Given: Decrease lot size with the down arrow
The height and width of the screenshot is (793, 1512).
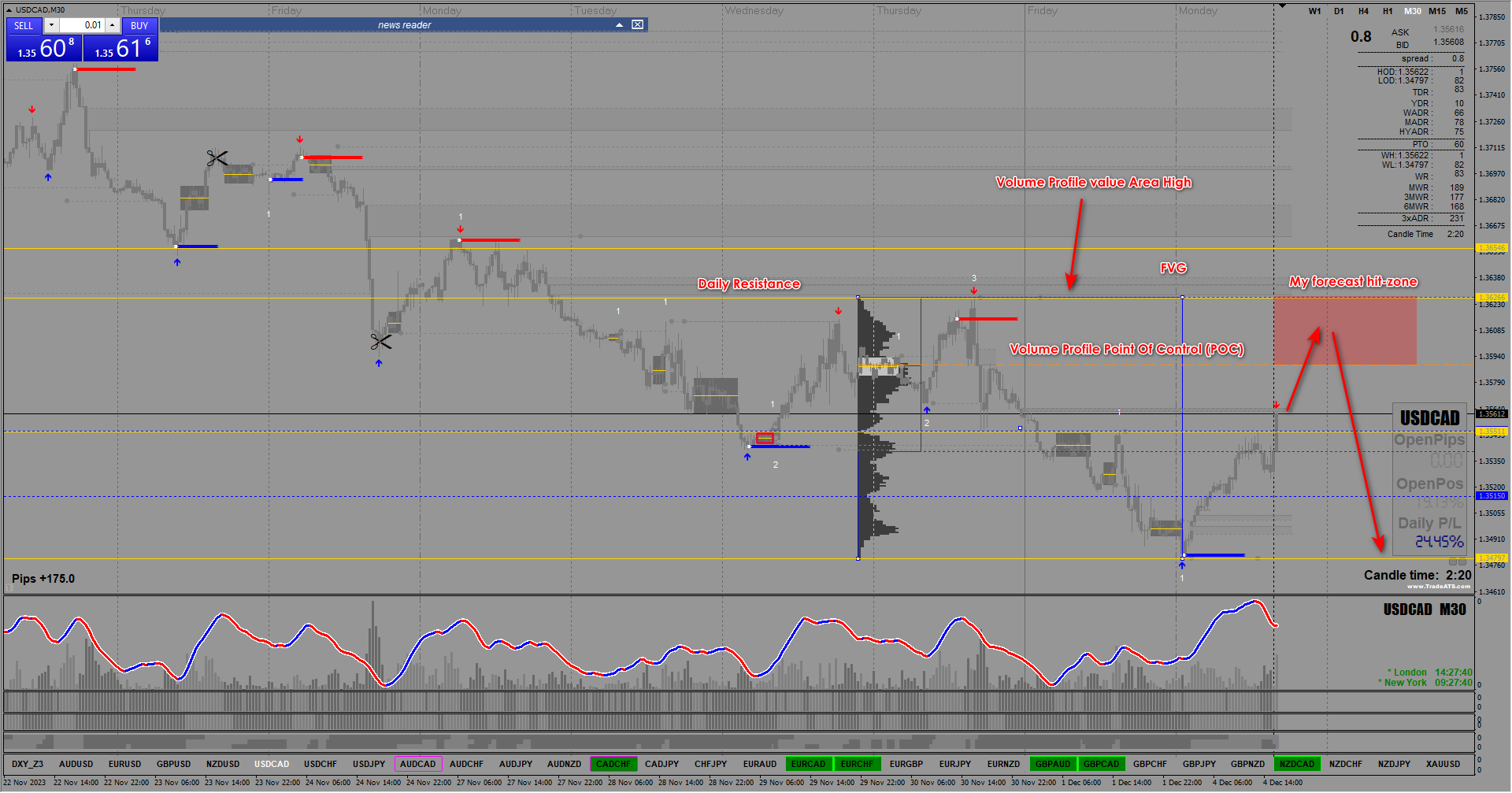Looking at the screenshot, I should (51, 25).
